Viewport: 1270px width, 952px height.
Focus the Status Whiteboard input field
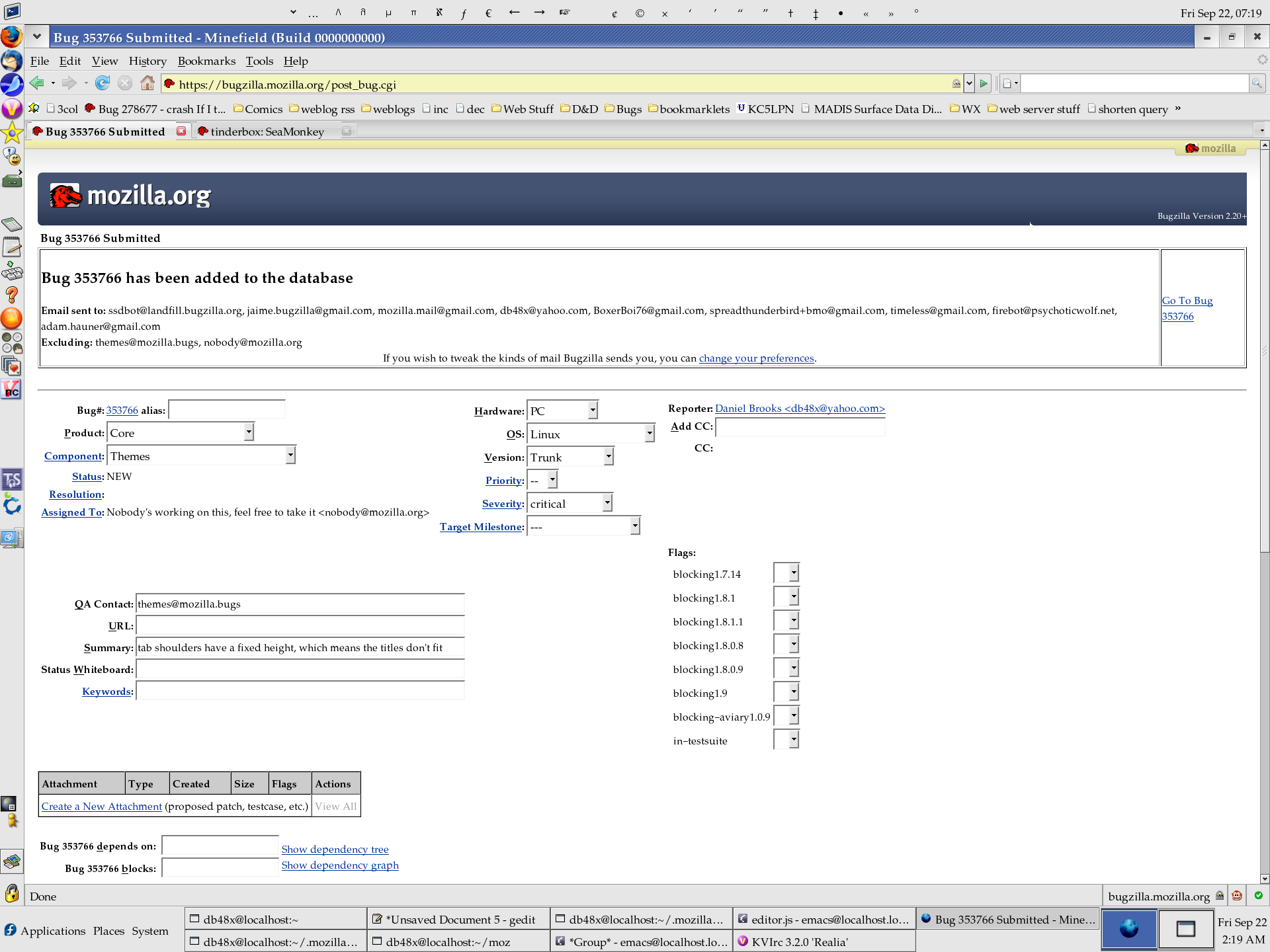pos(300,669)
